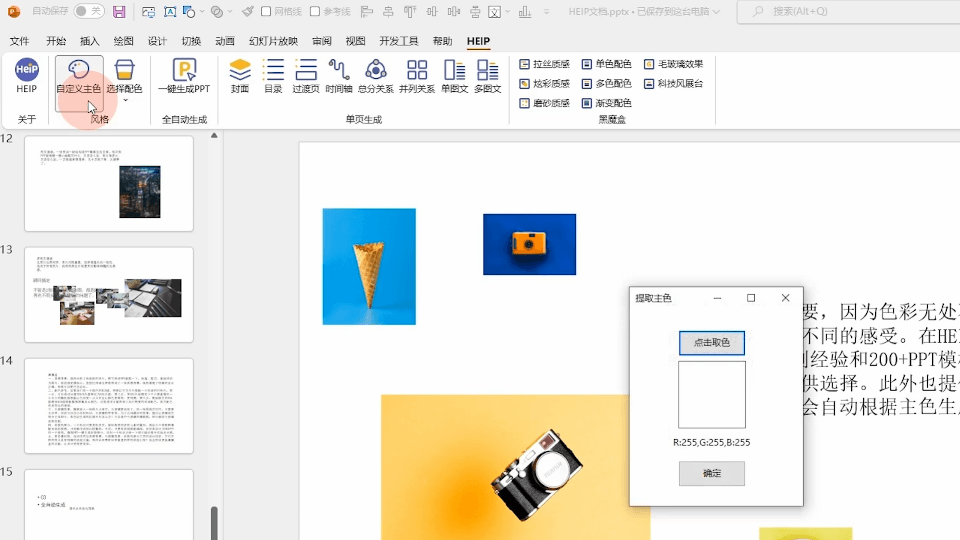The image size is (960, 540).
Task: Apply 多色配色 multi color scheme
Action: 606,83
